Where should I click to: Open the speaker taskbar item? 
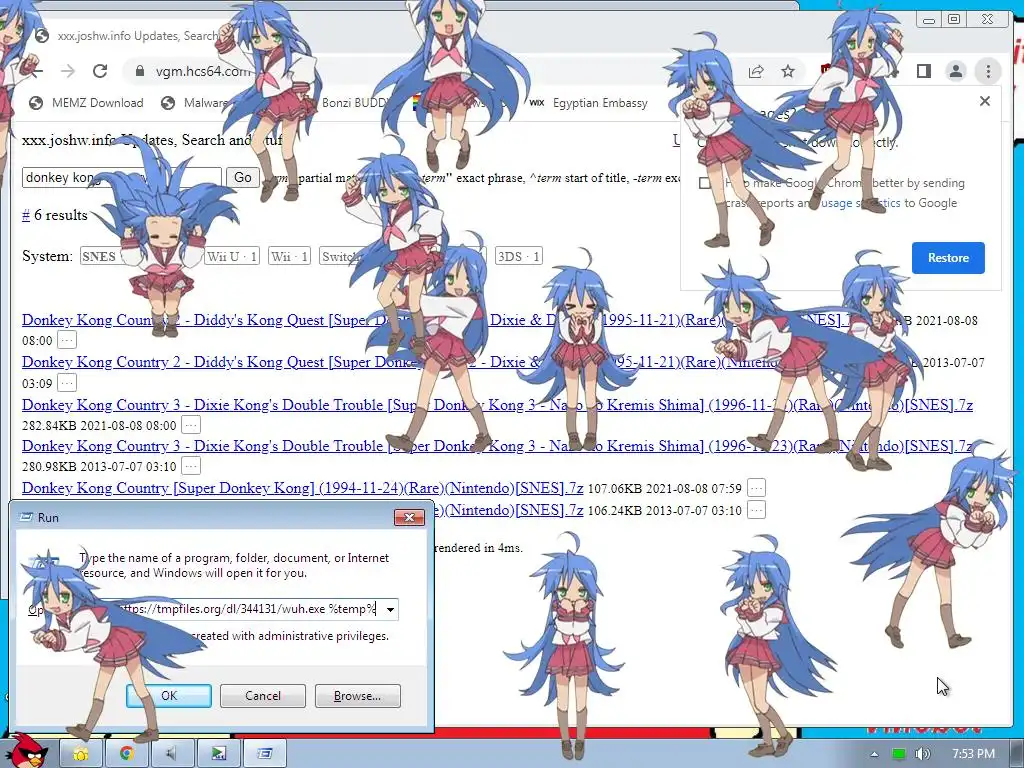(172, 754)
